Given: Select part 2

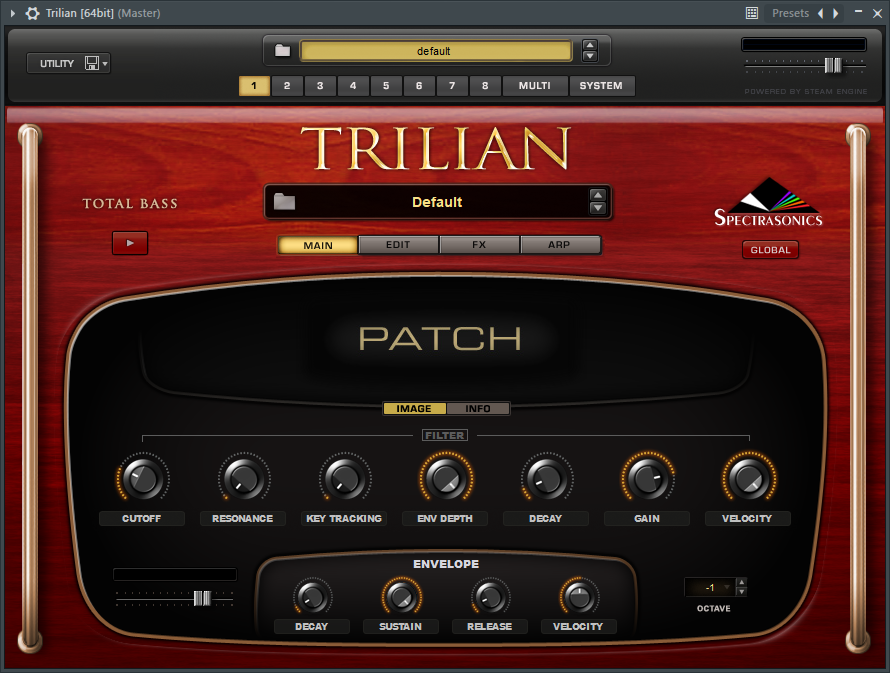Looking at the screenshot, I should pyautogui.click(x=287, y=86).
